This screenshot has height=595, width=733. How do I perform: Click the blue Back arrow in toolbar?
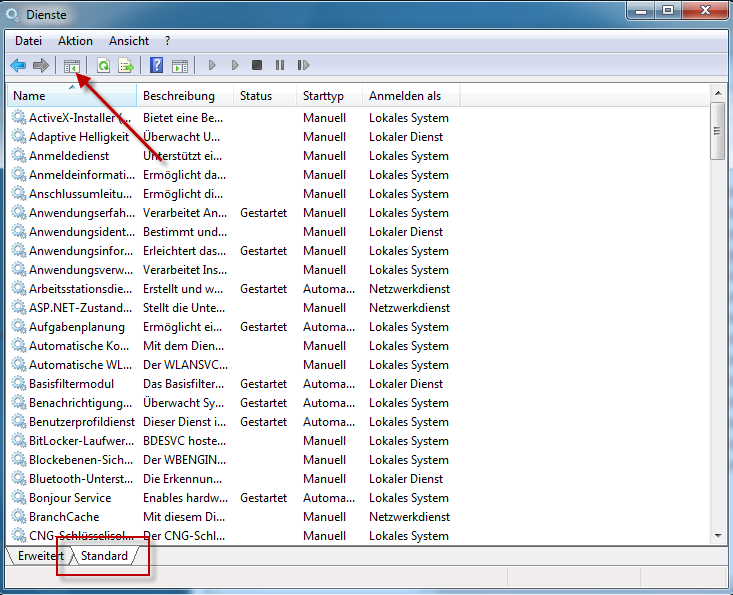(x=18, y=66)
